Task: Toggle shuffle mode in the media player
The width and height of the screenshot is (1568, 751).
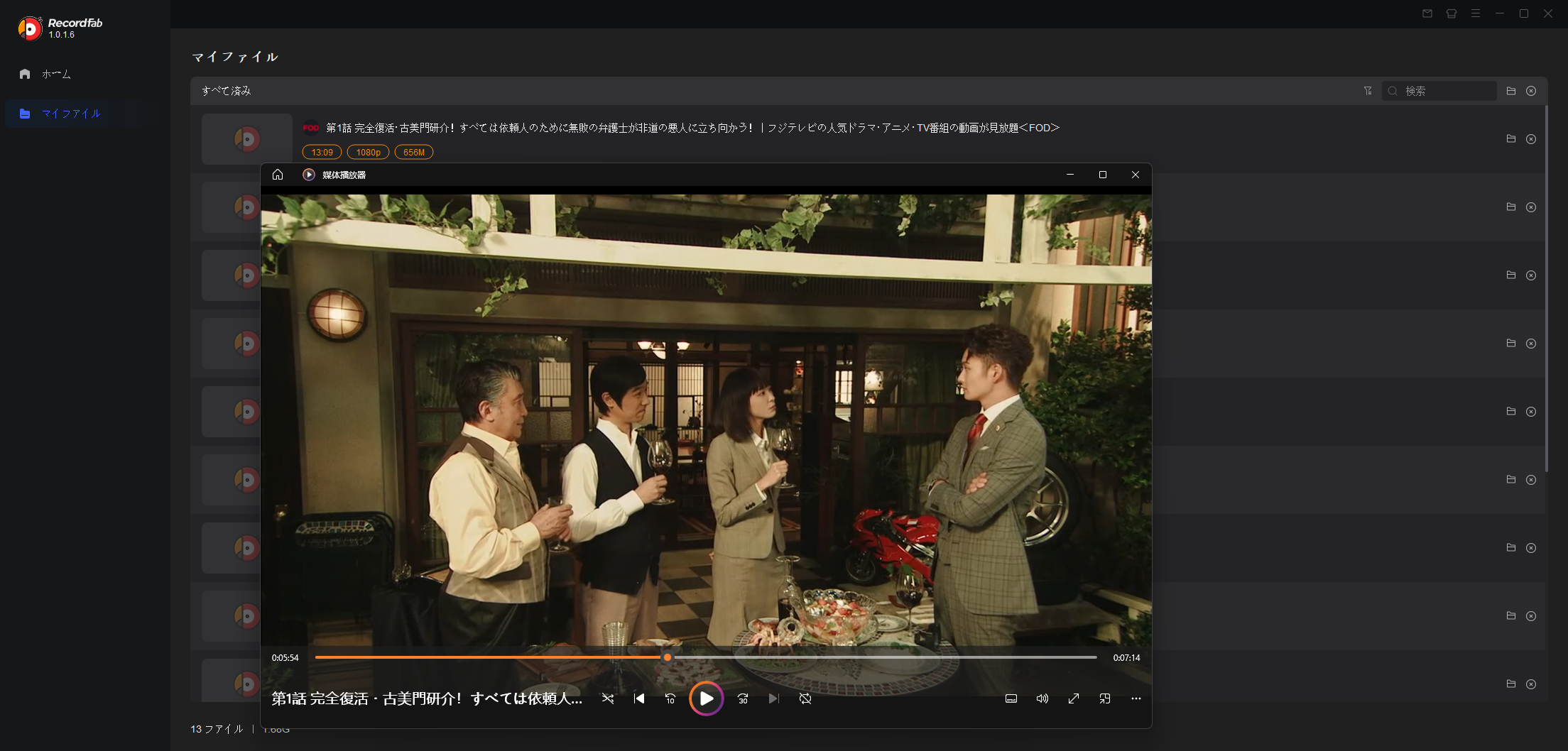Action: click(608, 698)
